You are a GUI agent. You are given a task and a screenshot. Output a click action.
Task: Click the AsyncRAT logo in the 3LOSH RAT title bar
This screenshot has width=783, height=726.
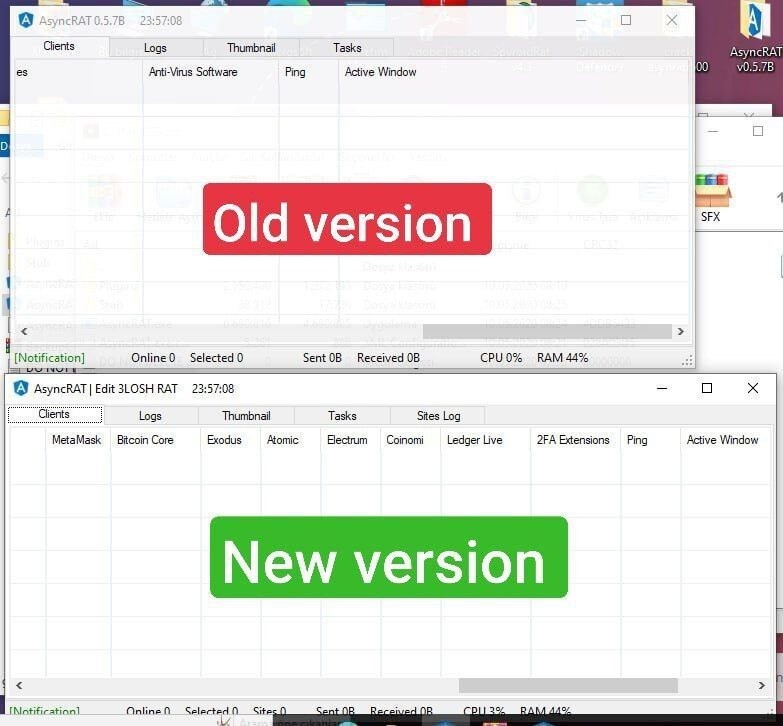pos(21,388)
